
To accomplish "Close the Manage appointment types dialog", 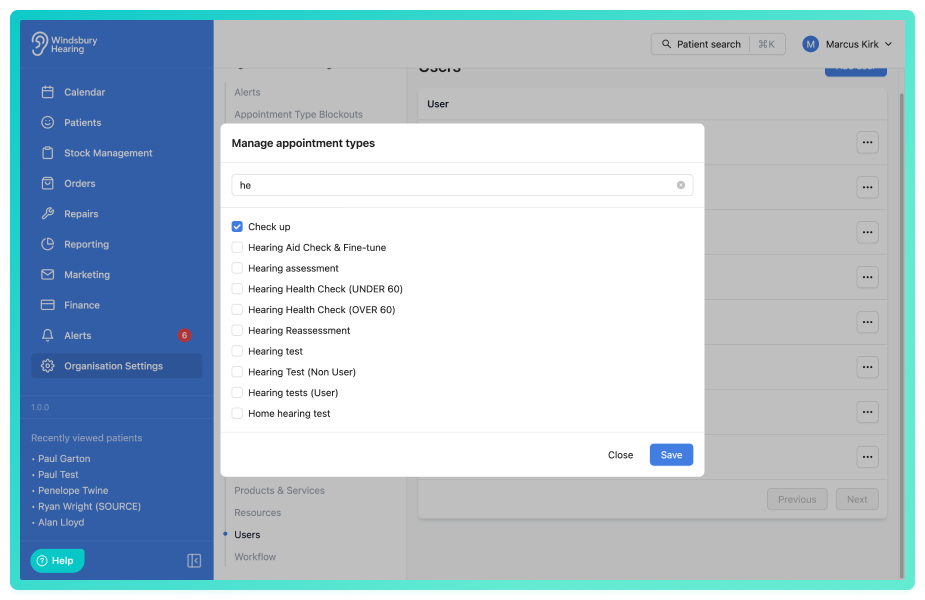I will (x=621, y=455).
